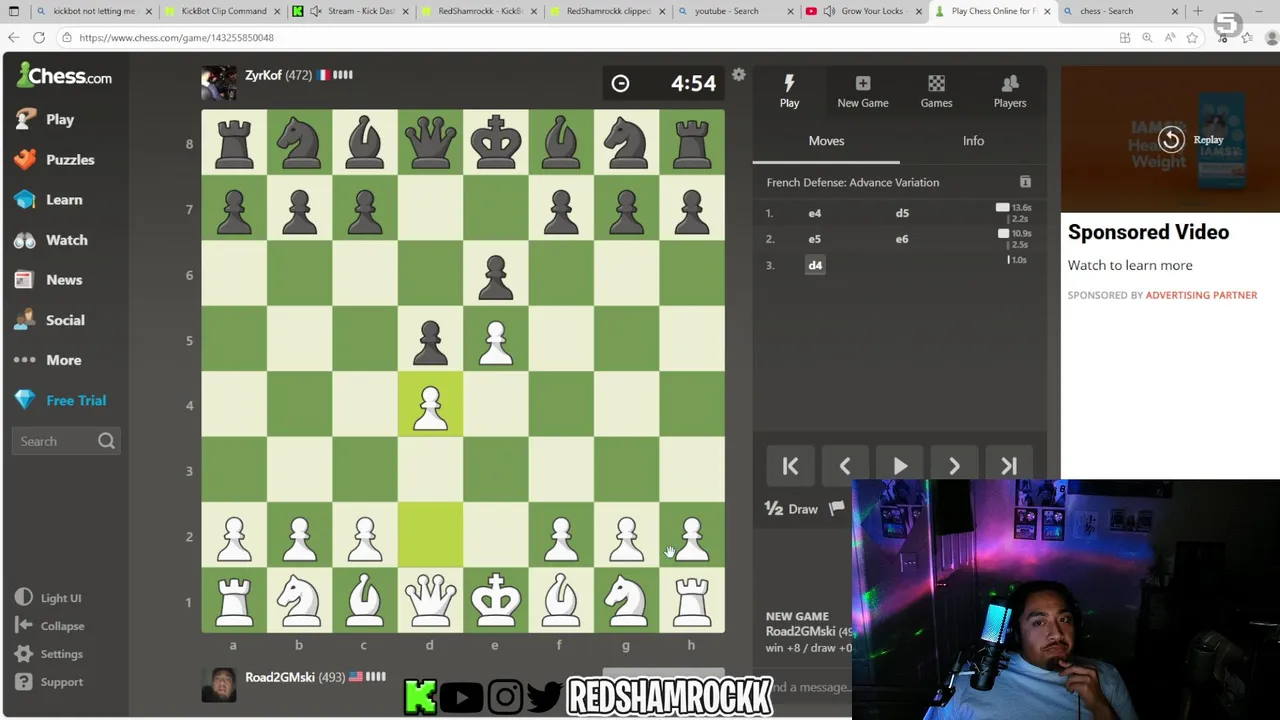The width and height of the screenshot is (1280, 720).
Task: Click the favorites star in address bar
Action: tap(1192, 37)
